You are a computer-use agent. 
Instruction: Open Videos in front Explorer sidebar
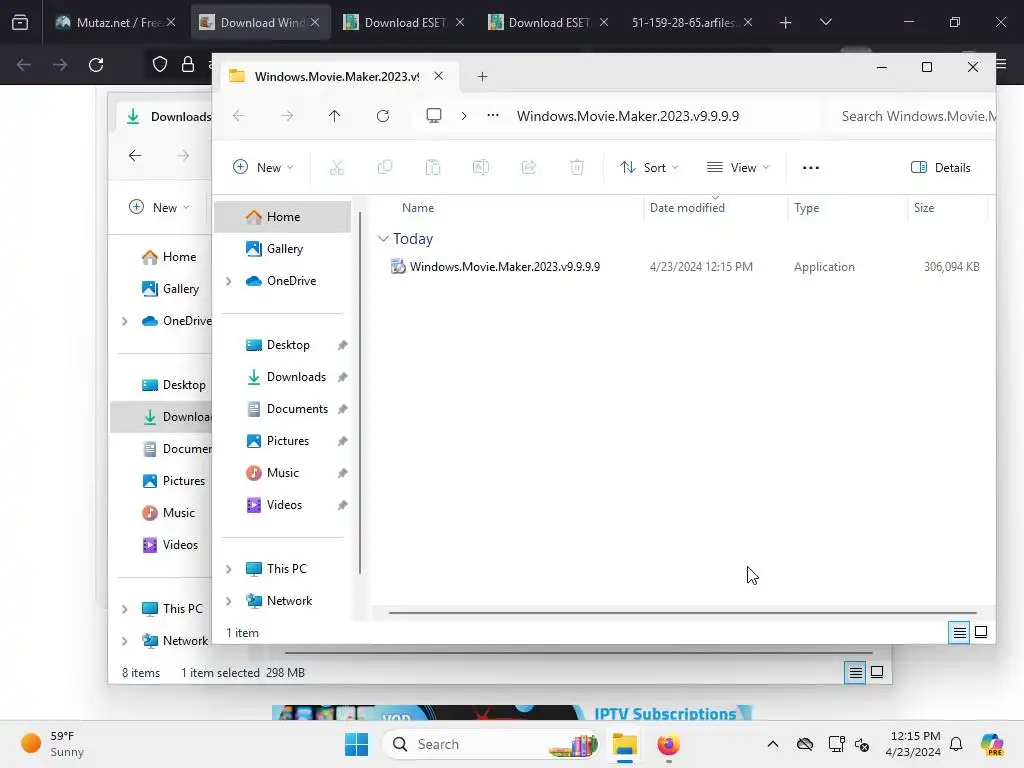point(283,505)
